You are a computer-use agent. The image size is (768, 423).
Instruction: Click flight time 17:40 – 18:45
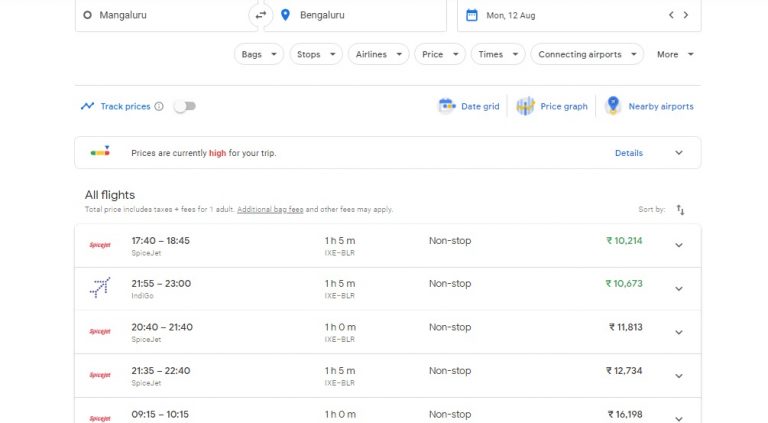(x=160, y=240)
